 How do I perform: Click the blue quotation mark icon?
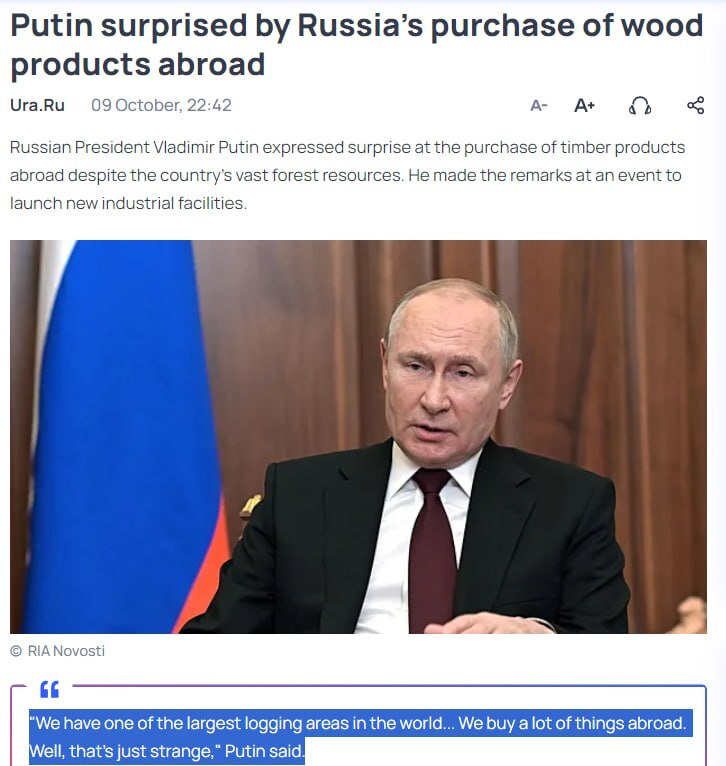pos(49,689)
